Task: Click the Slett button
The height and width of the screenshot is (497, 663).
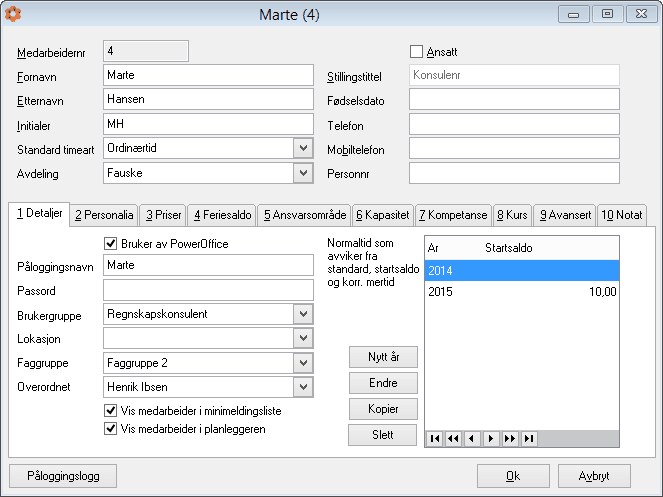Action: [x=382, y=435]
